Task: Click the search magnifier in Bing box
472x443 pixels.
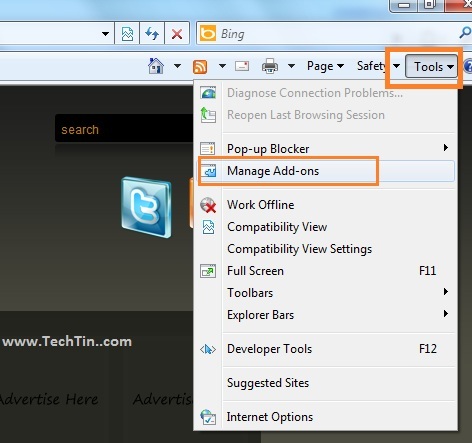Action: pyautogui.click(x=465, y=33)
